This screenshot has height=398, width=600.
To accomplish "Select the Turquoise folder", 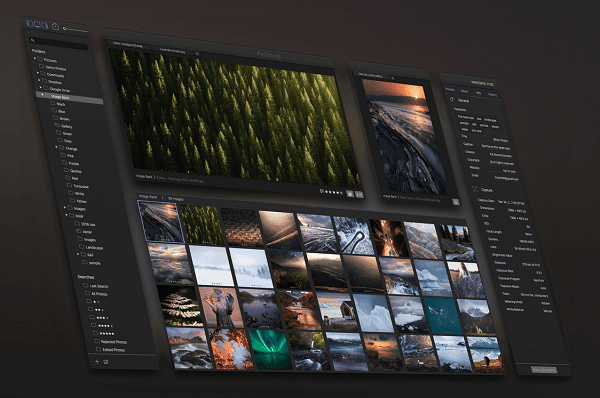I will point(78,186).
